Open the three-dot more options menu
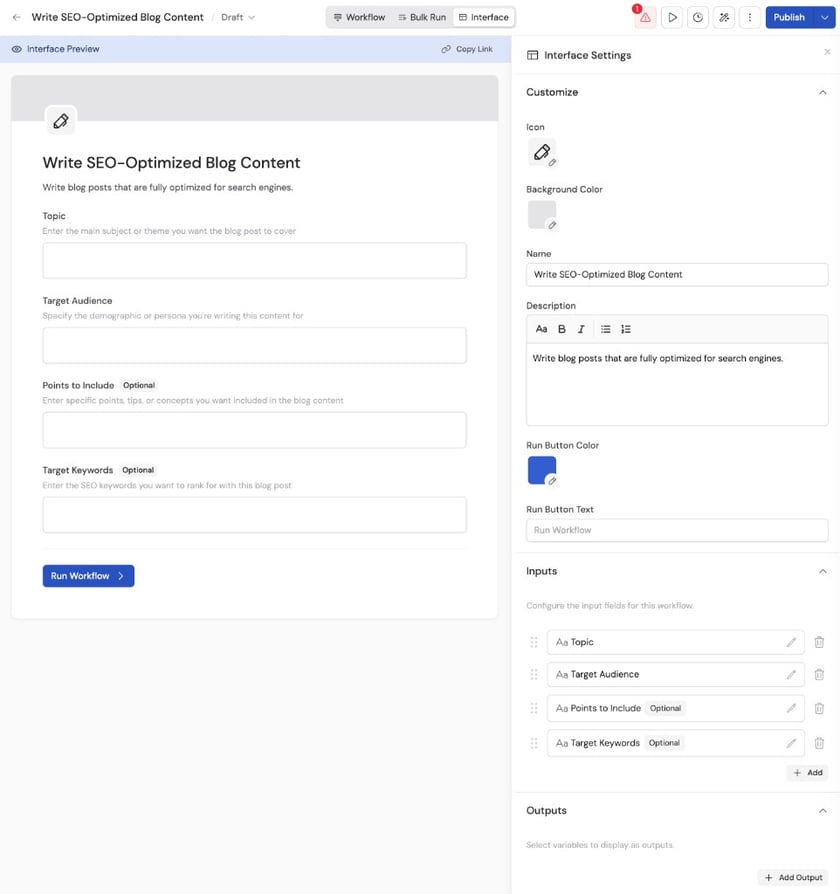The height and width of the screenshot is (894, 840). click(749, 18)
